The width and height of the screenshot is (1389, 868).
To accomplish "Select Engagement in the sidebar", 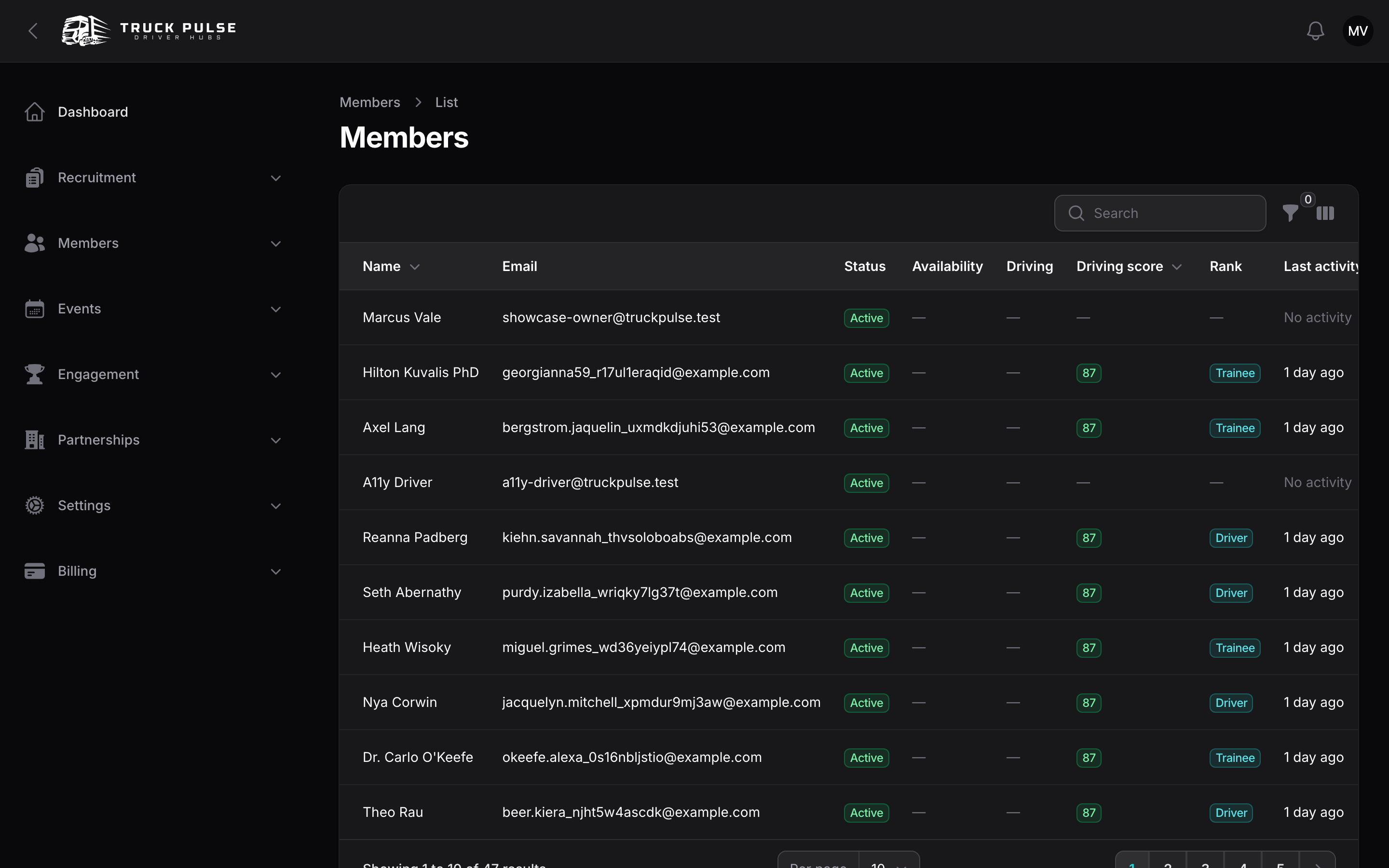I will pyautogui.click(x=98, y=374).
